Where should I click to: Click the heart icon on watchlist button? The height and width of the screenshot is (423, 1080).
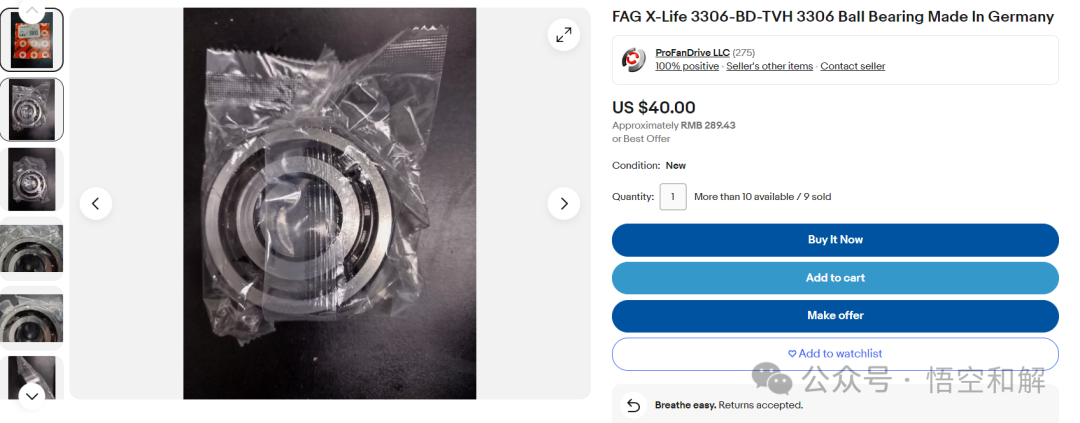pos(792,354)
